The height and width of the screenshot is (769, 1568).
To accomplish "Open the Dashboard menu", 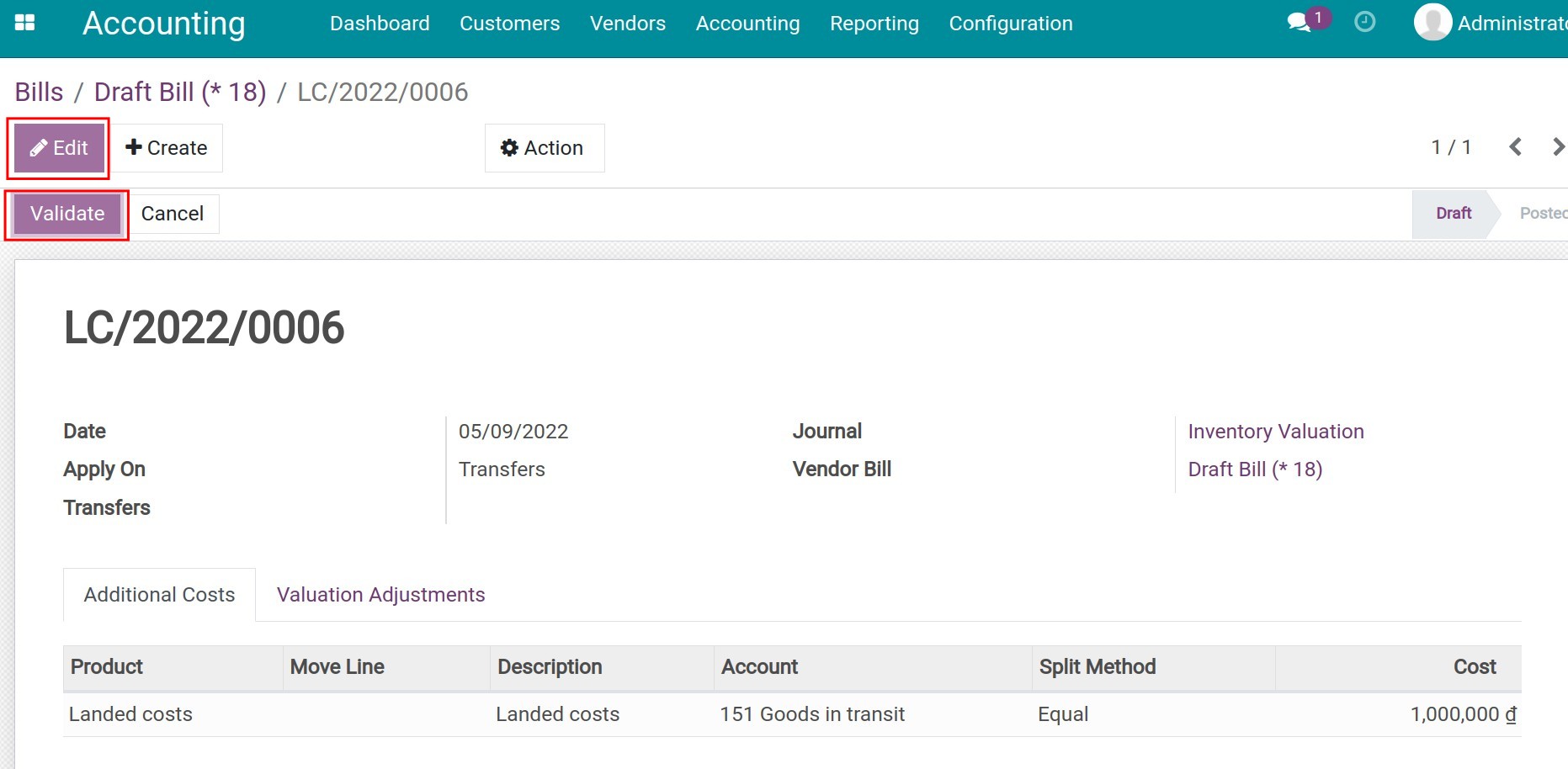I will pos(380,24).
